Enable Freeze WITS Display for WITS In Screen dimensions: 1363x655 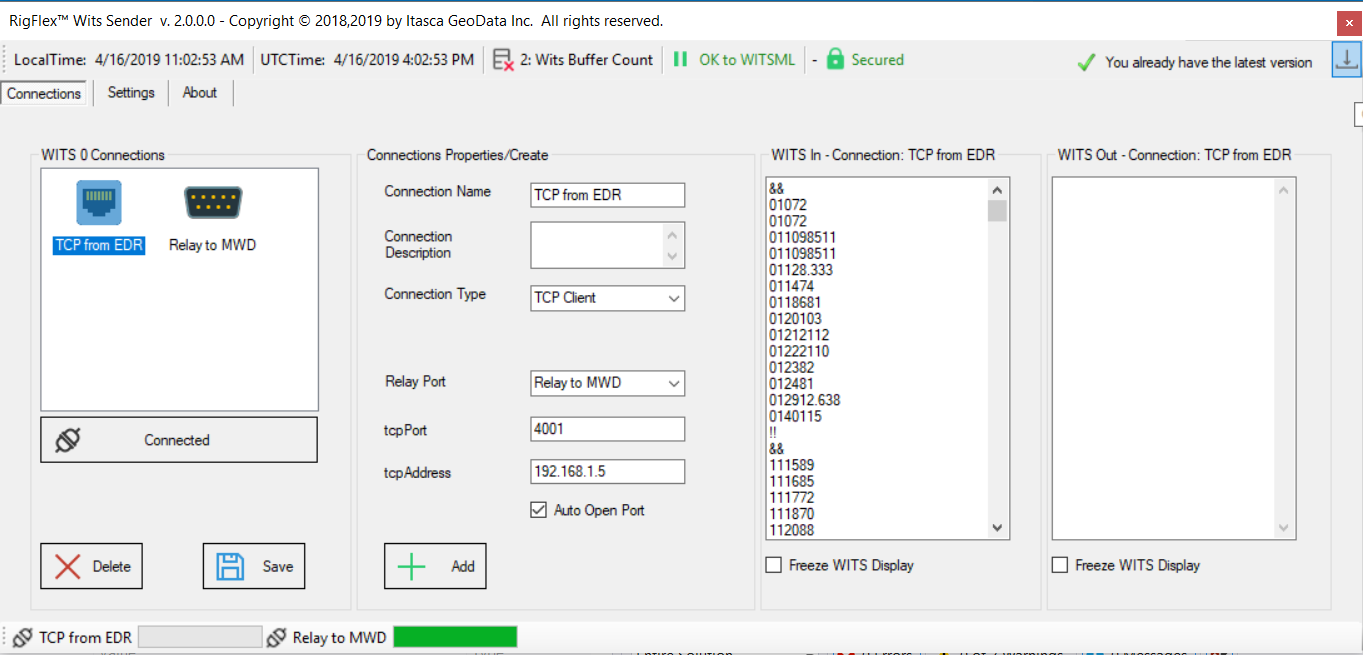tap(774, 566)
